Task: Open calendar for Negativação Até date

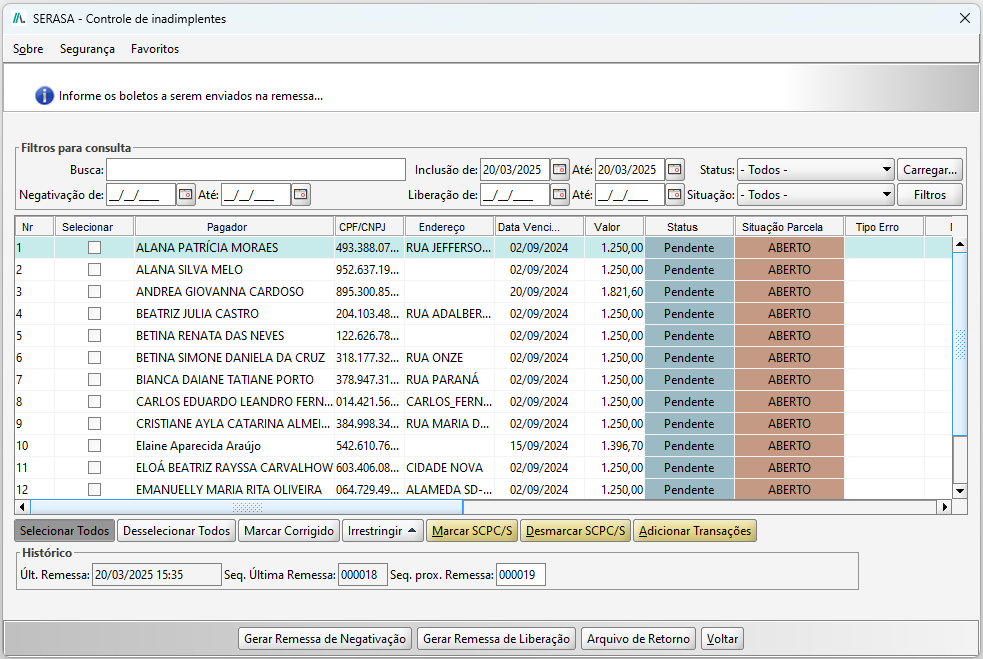Action: click(x=301, y=194)
